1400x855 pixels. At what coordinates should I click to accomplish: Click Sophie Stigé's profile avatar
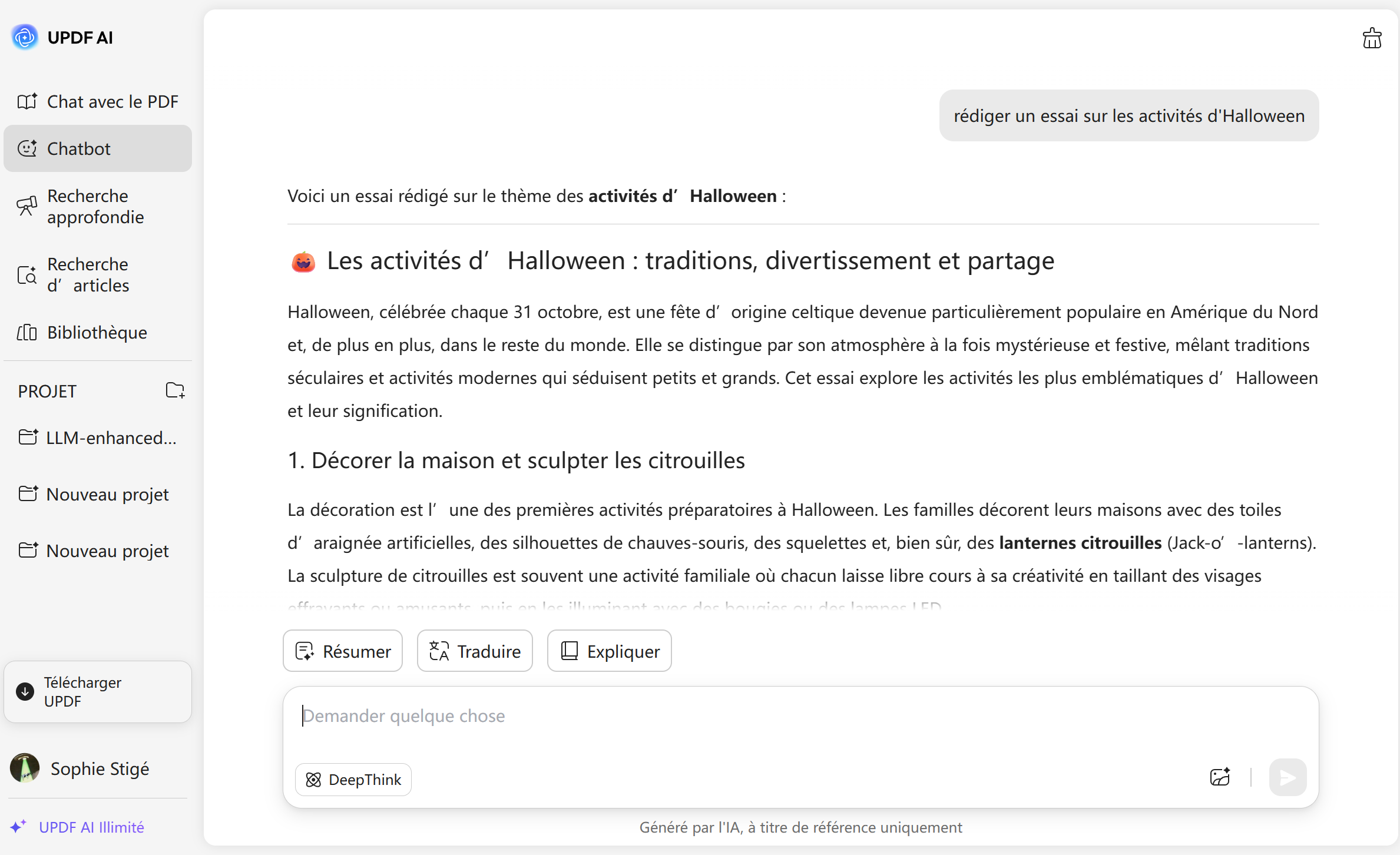click(x=25, y=768)
